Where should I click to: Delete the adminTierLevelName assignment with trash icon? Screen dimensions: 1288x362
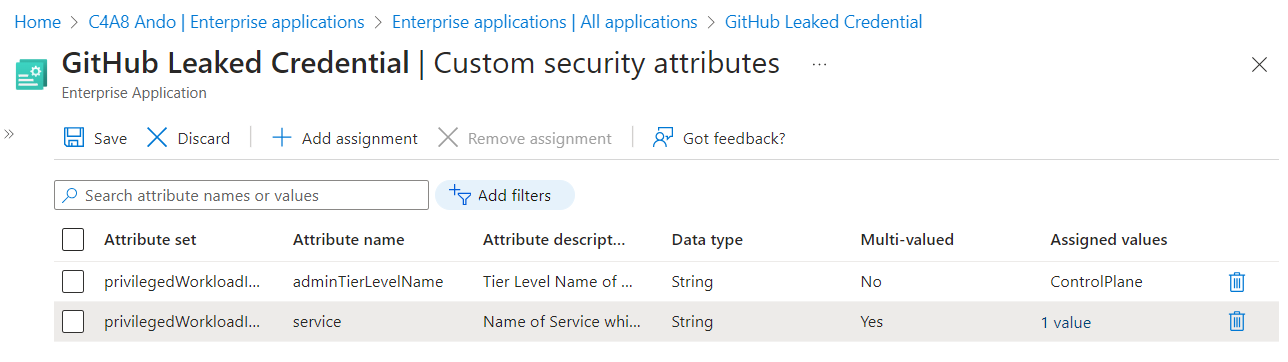(x=1237, y=282)
